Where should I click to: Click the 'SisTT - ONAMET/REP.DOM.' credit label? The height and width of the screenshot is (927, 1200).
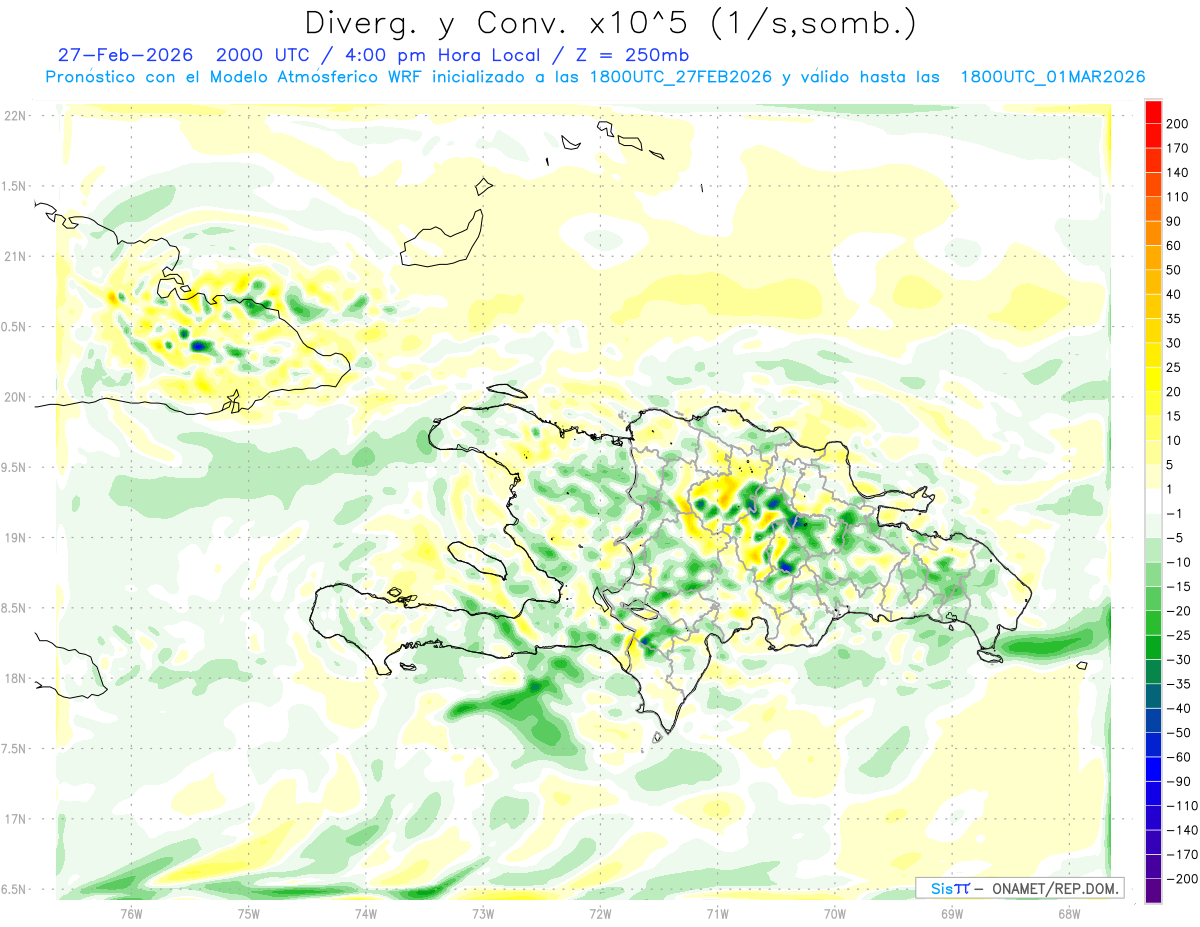1019,888
